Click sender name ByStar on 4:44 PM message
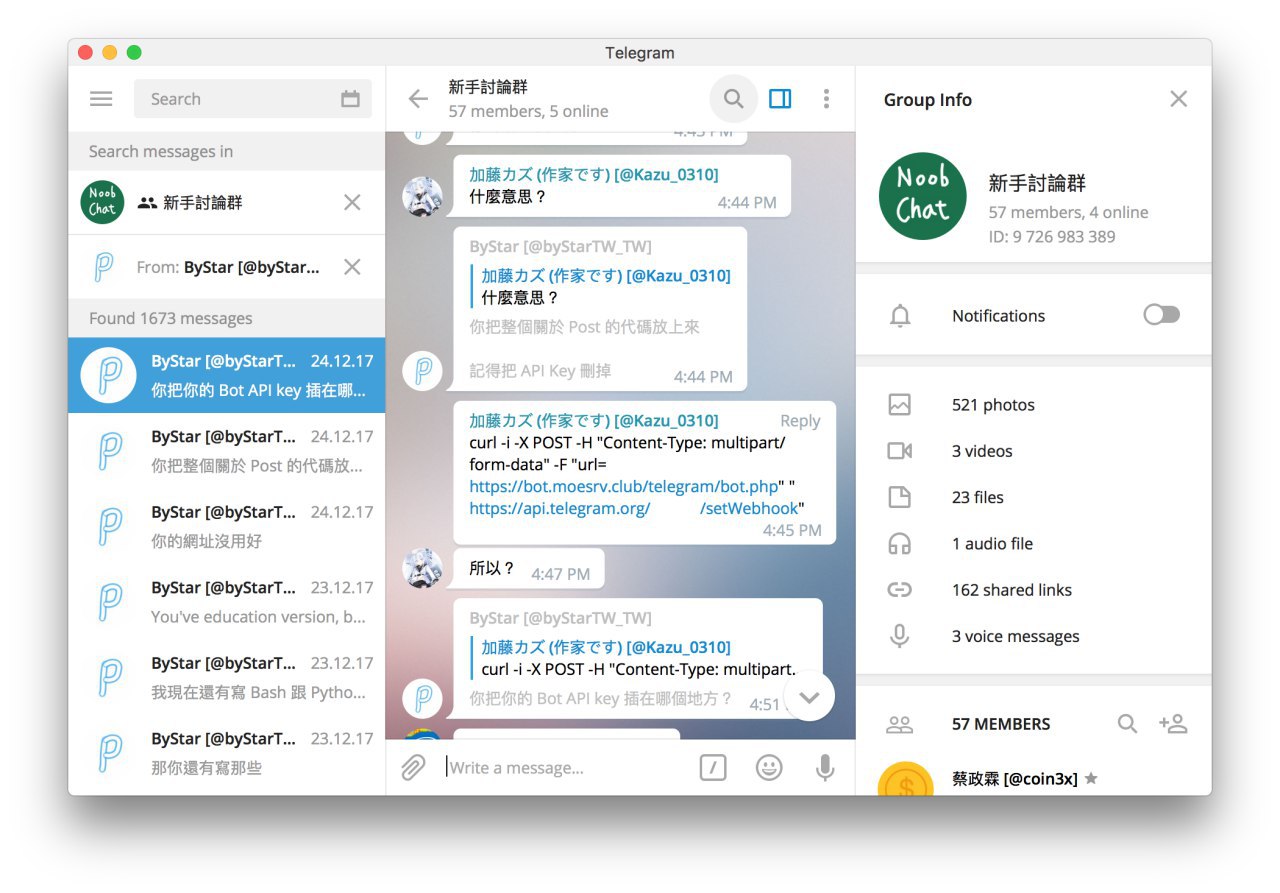Image resolution: width=1280 pixels, height=893 pixels. pos(560,246)
